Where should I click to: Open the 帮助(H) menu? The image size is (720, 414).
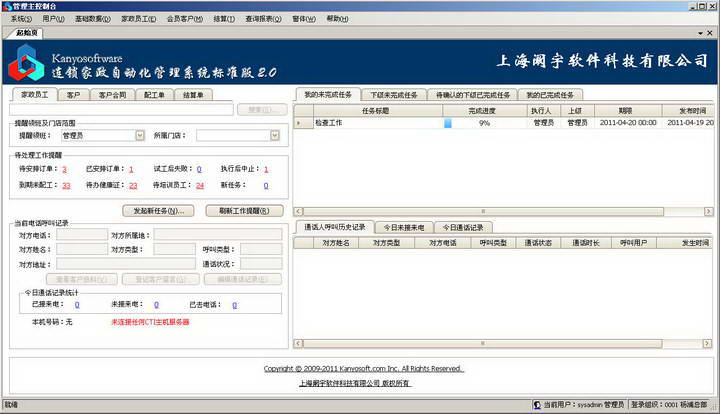pos(338,19)
